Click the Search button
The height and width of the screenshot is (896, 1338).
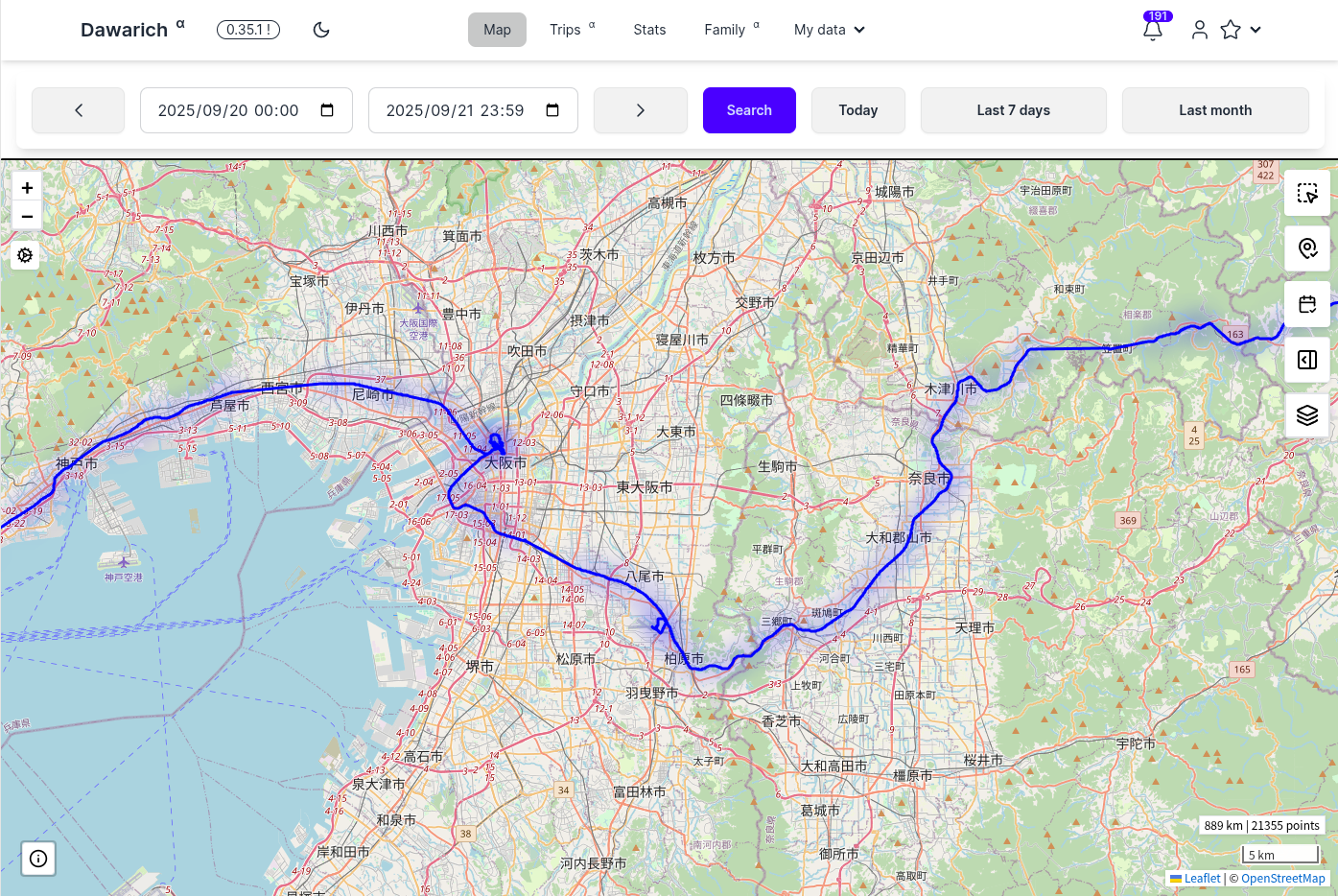[x=749, y=110]
